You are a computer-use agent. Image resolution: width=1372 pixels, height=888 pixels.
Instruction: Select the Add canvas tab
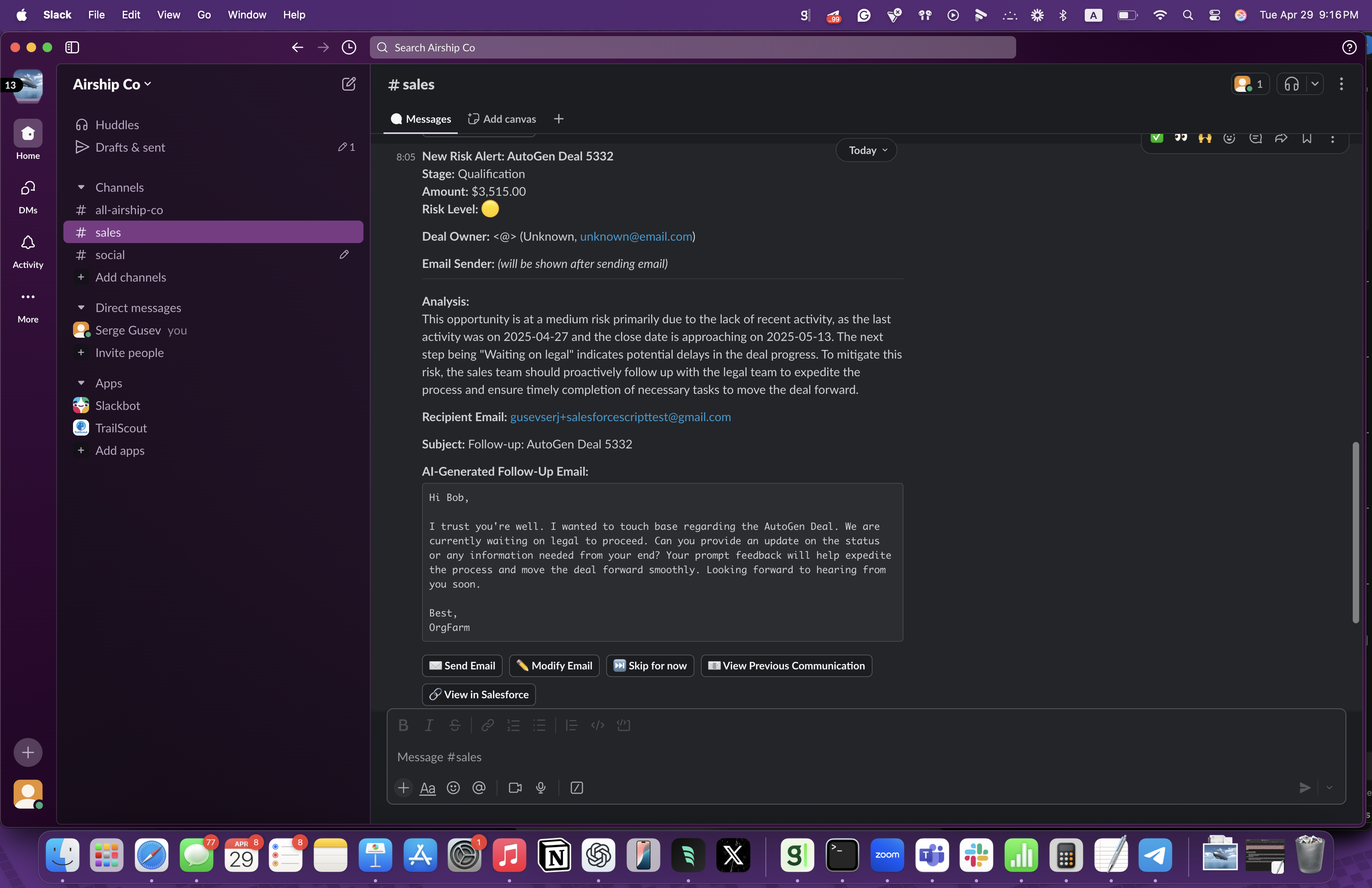coord(501,119)
